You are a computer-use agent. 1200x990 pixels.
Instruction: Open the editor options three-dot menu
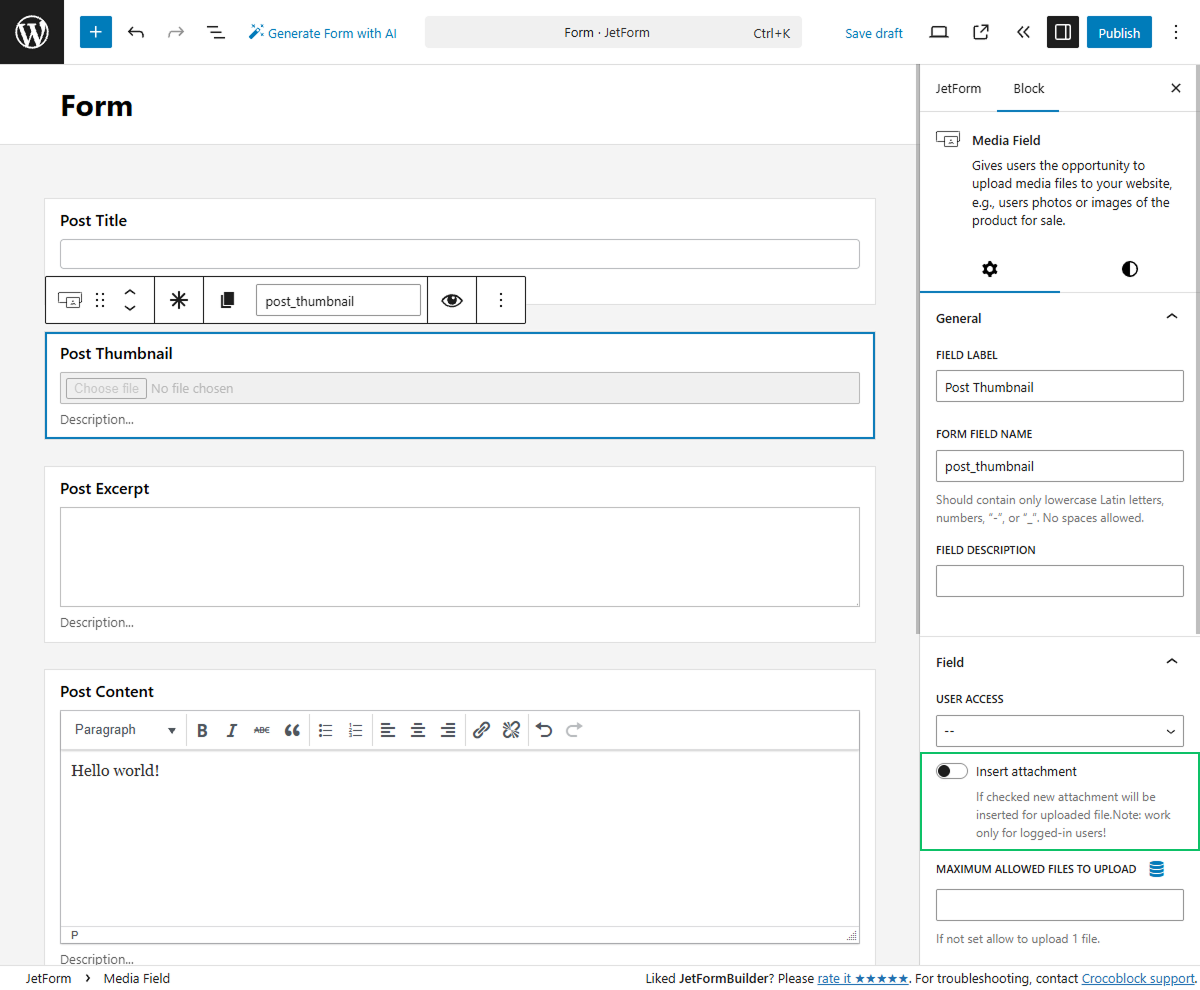(1176, 32)
